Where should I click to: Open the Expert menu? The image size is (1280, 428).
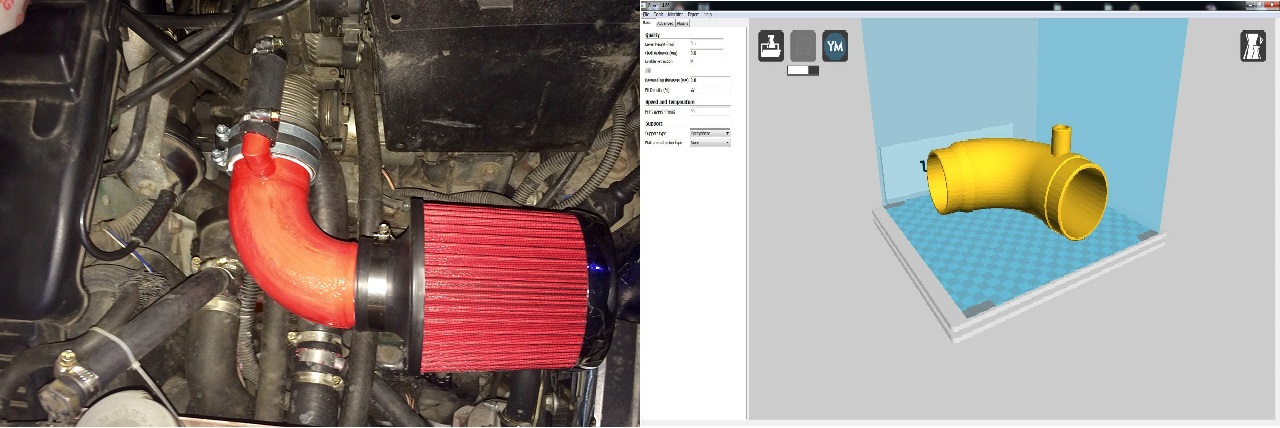pos(692,15)
